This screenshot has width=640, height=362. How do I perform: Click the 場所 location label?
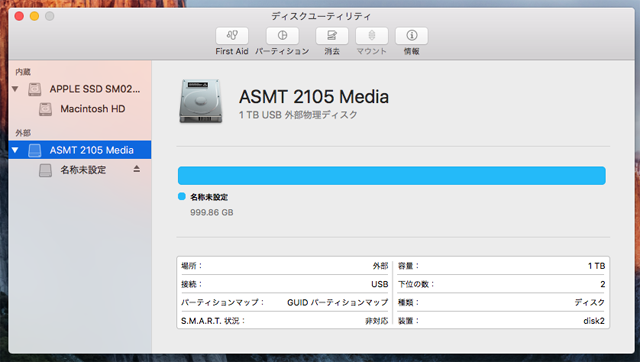click(192, 266)
